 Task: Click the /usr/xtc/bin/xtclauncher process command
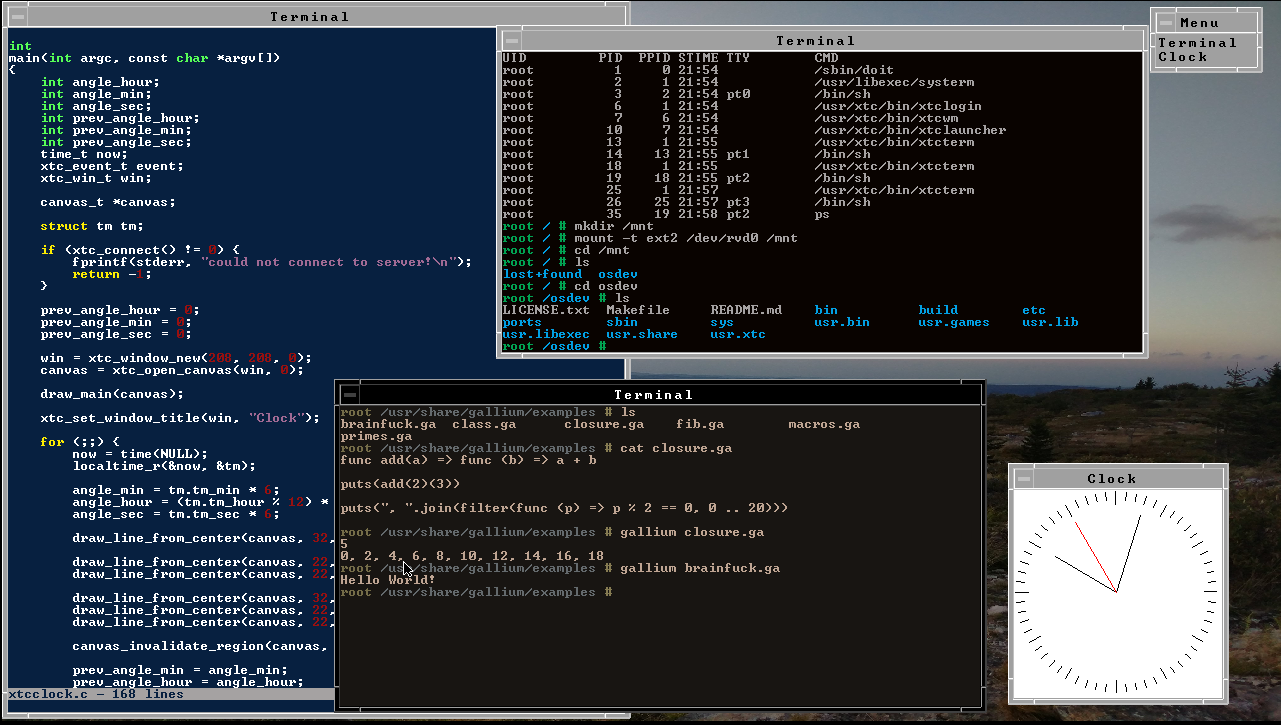tap(910, 130)
